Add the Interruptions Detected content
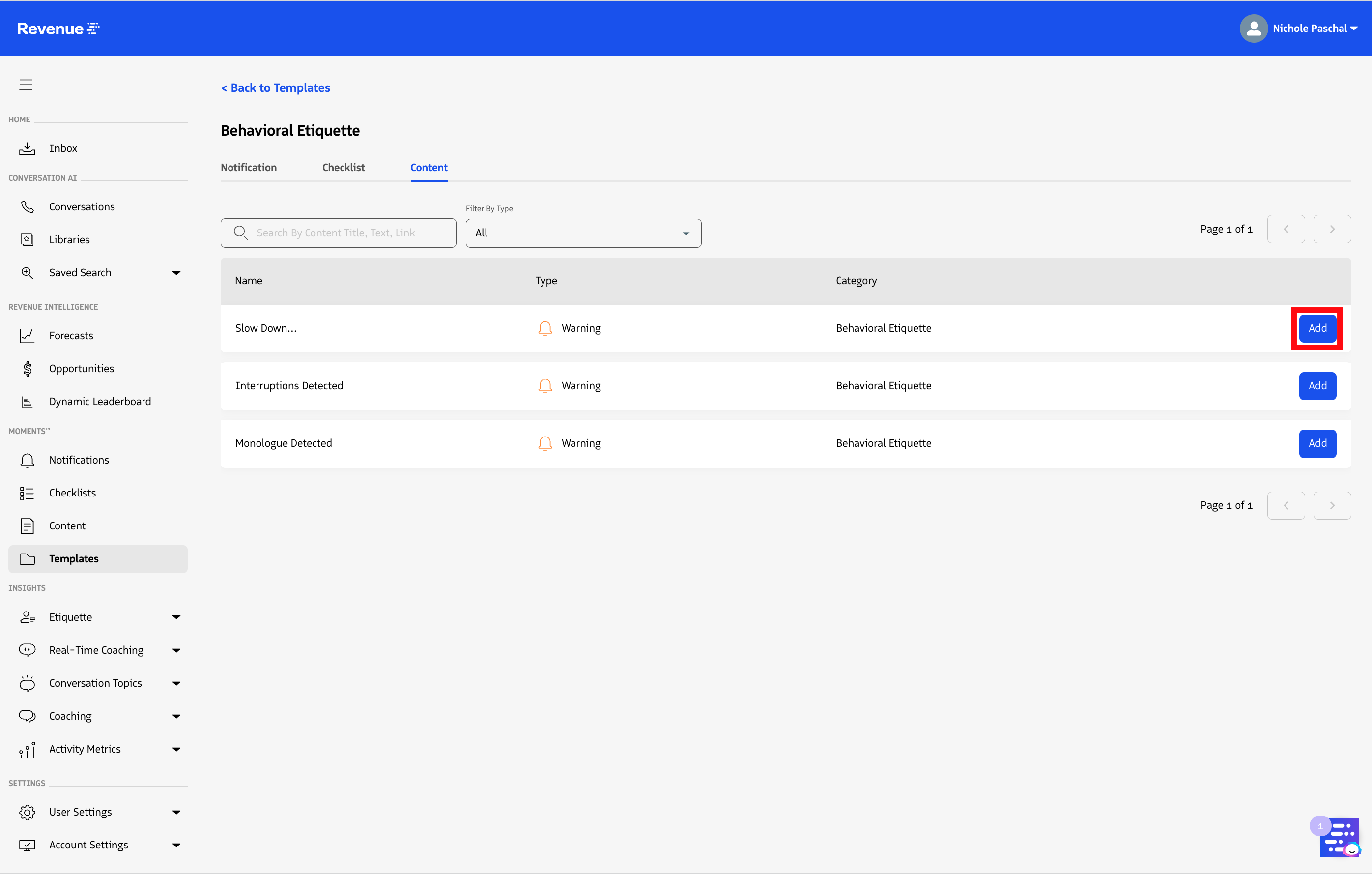 [1317, 386]
